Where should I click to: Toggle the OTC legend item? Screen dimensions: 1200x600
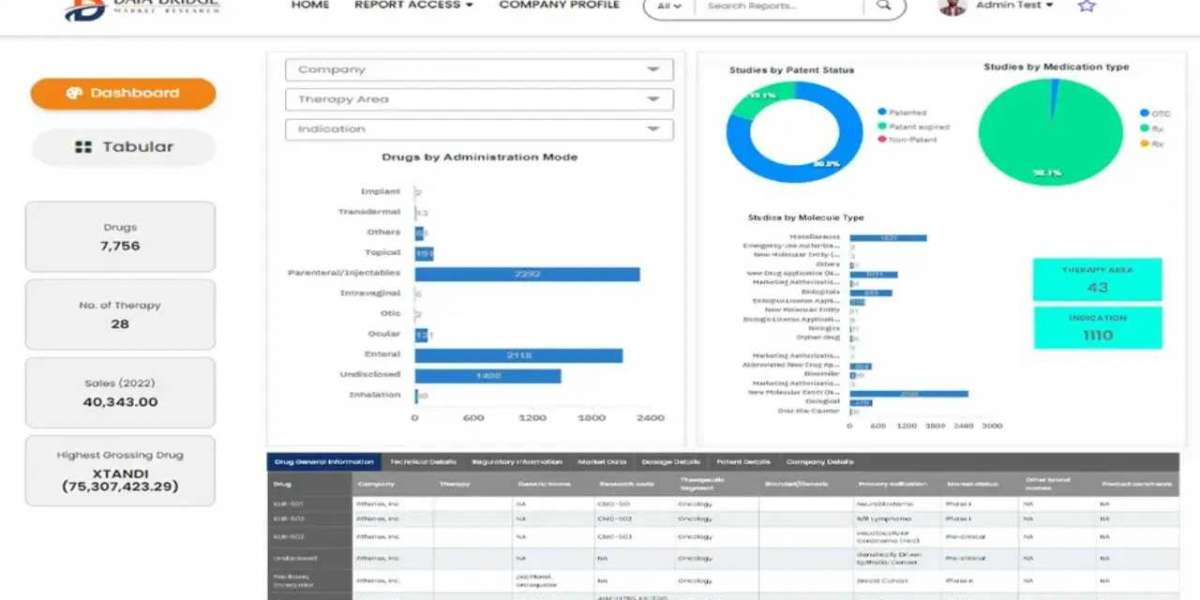click(x=1152, y=114)
